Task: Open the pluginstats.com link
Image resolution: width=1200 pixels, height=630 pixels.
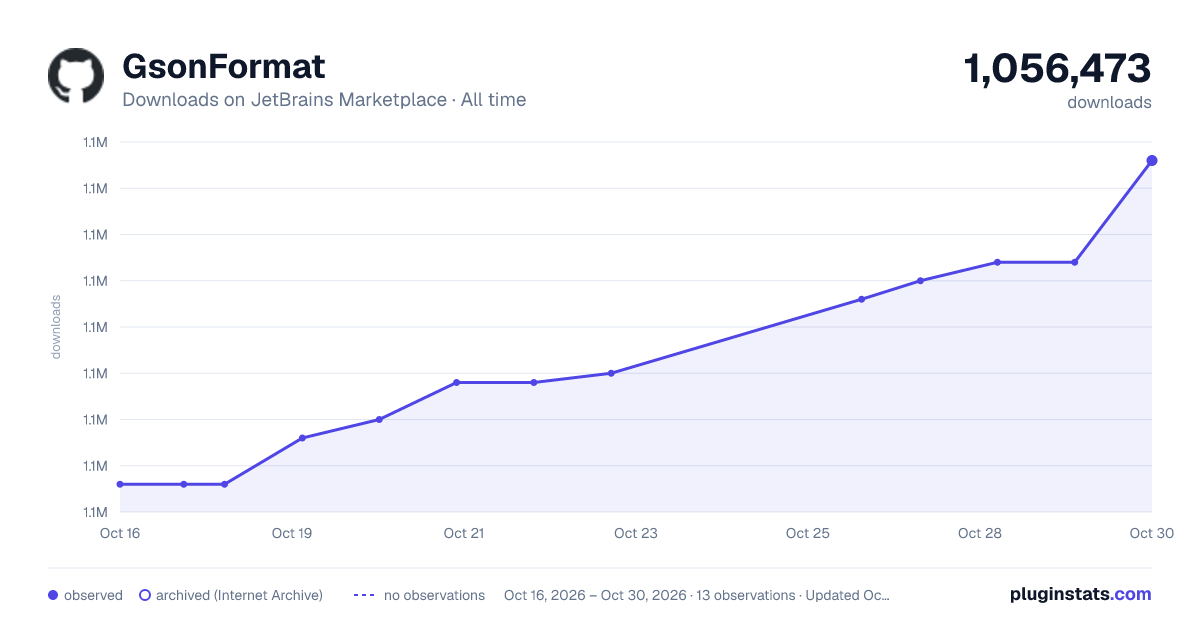Action: click(x=1081, y=594)
